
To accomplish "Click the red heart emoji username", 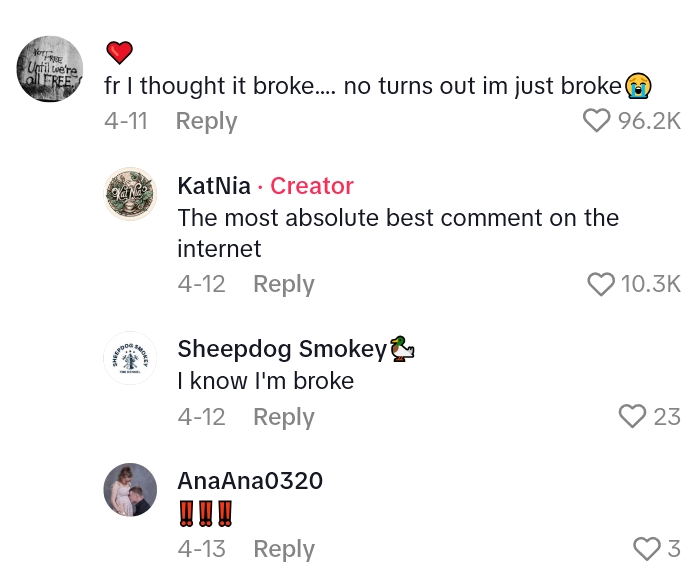I will [x=119, y=52].
